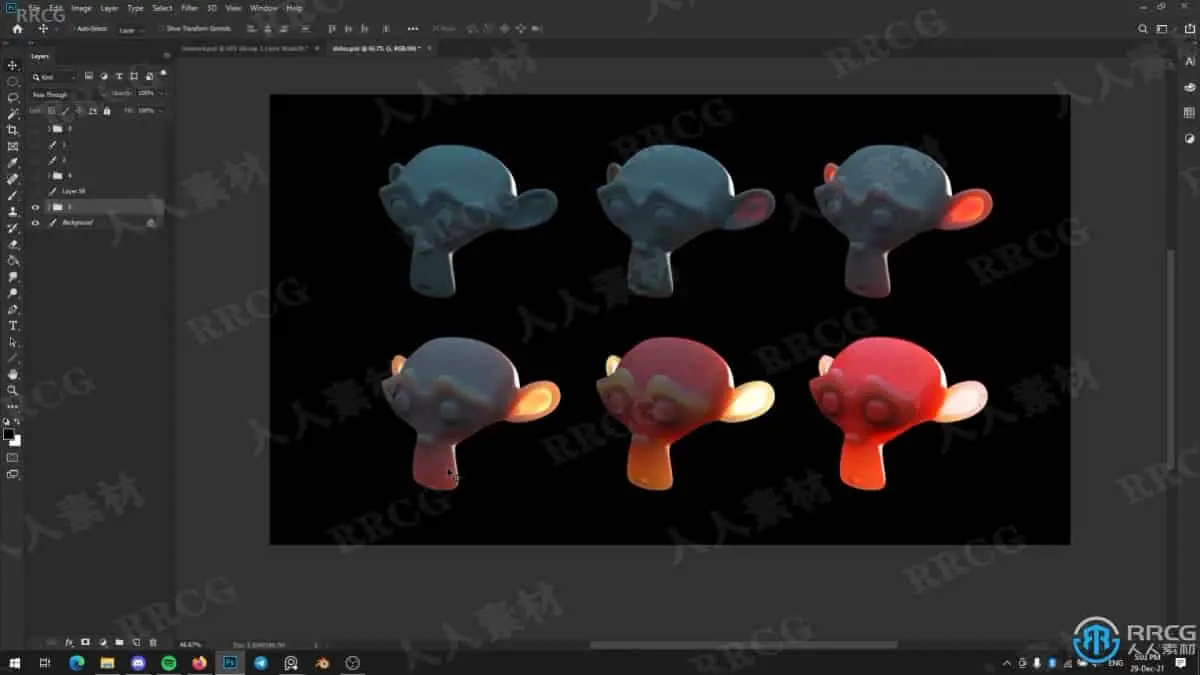Click the fx layer styles button
Screen dimensions: 1200x675
[x=69, y=641]
